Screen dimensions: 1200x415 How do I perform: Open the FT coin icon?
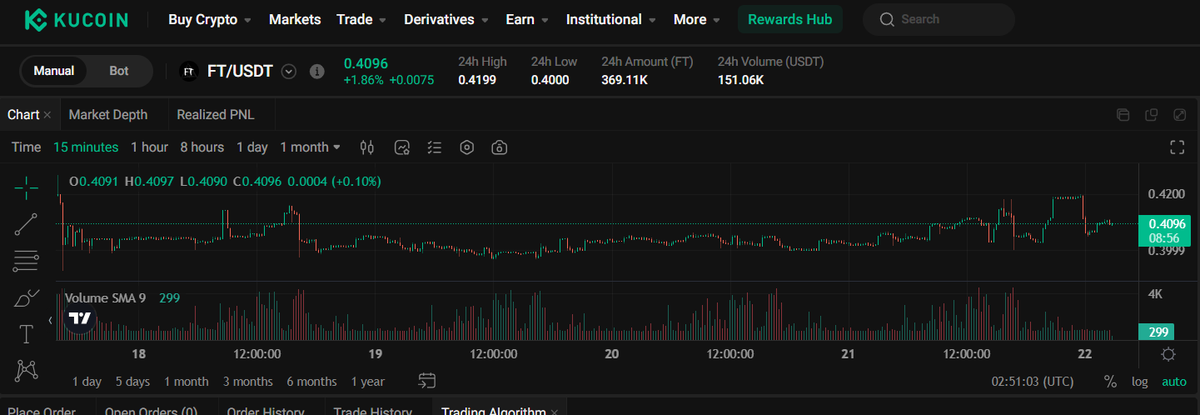tap(187, 71)
